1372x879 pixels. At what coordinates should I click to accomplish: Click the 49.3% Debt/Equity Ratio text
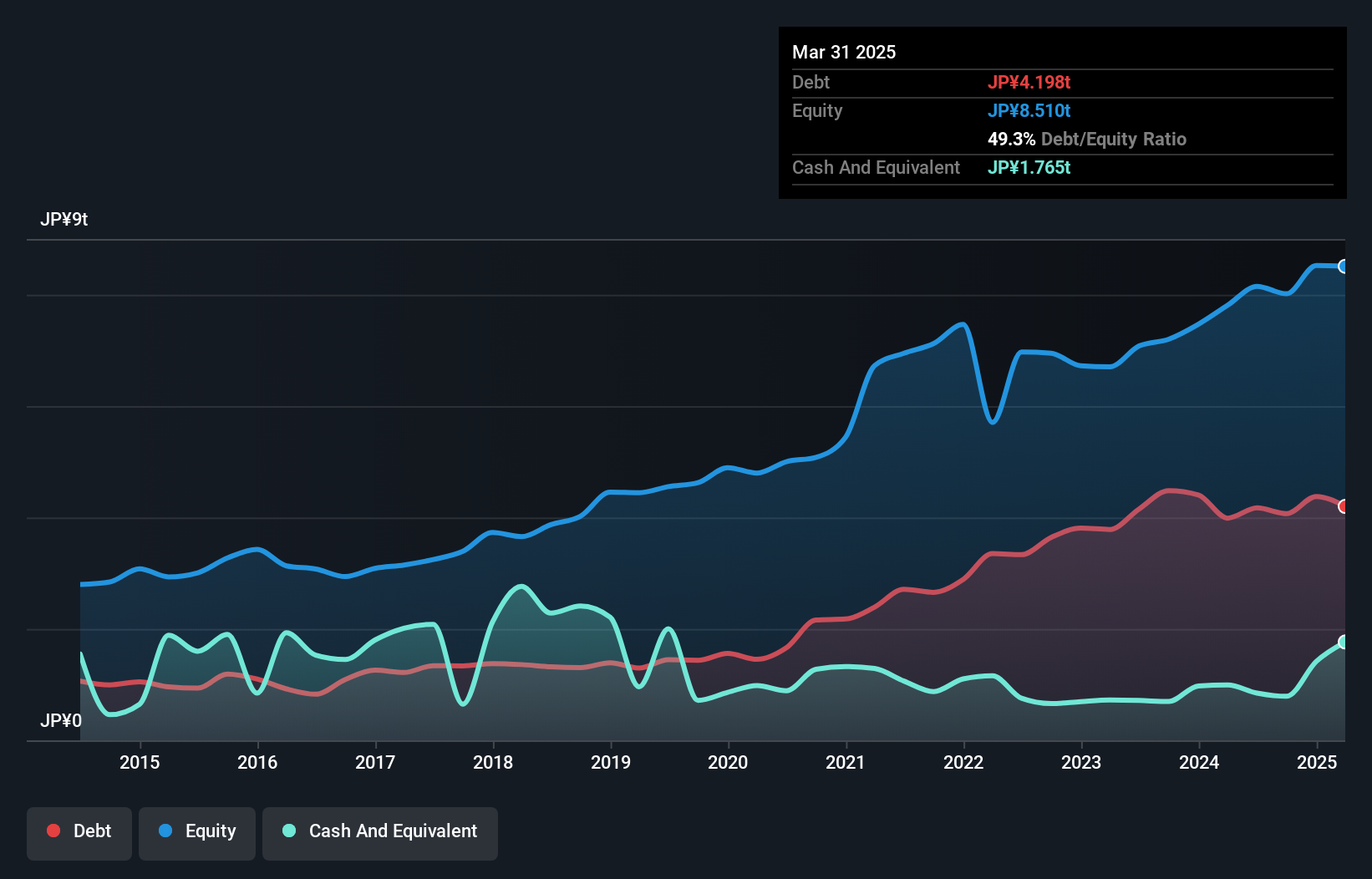(x=1087, y=139)
